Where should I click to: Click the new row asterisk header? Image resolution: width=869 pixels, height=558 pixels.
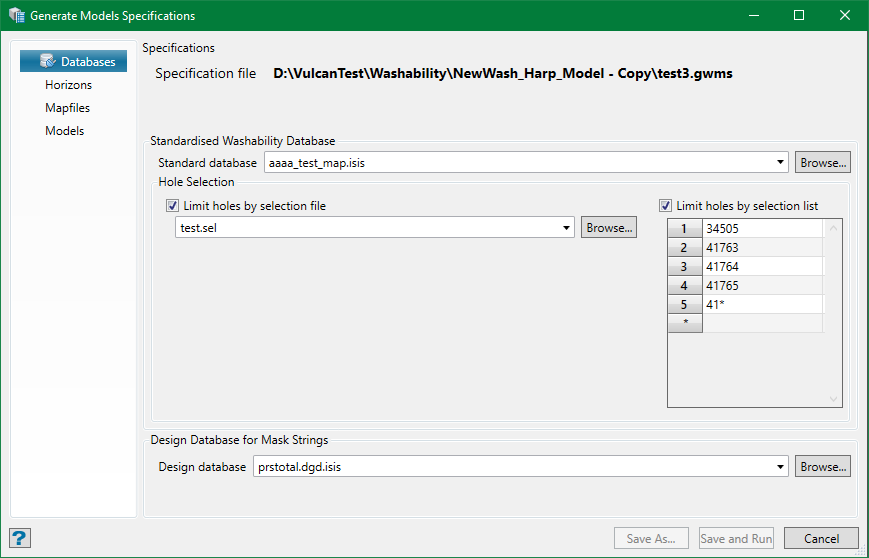[685, 323]
